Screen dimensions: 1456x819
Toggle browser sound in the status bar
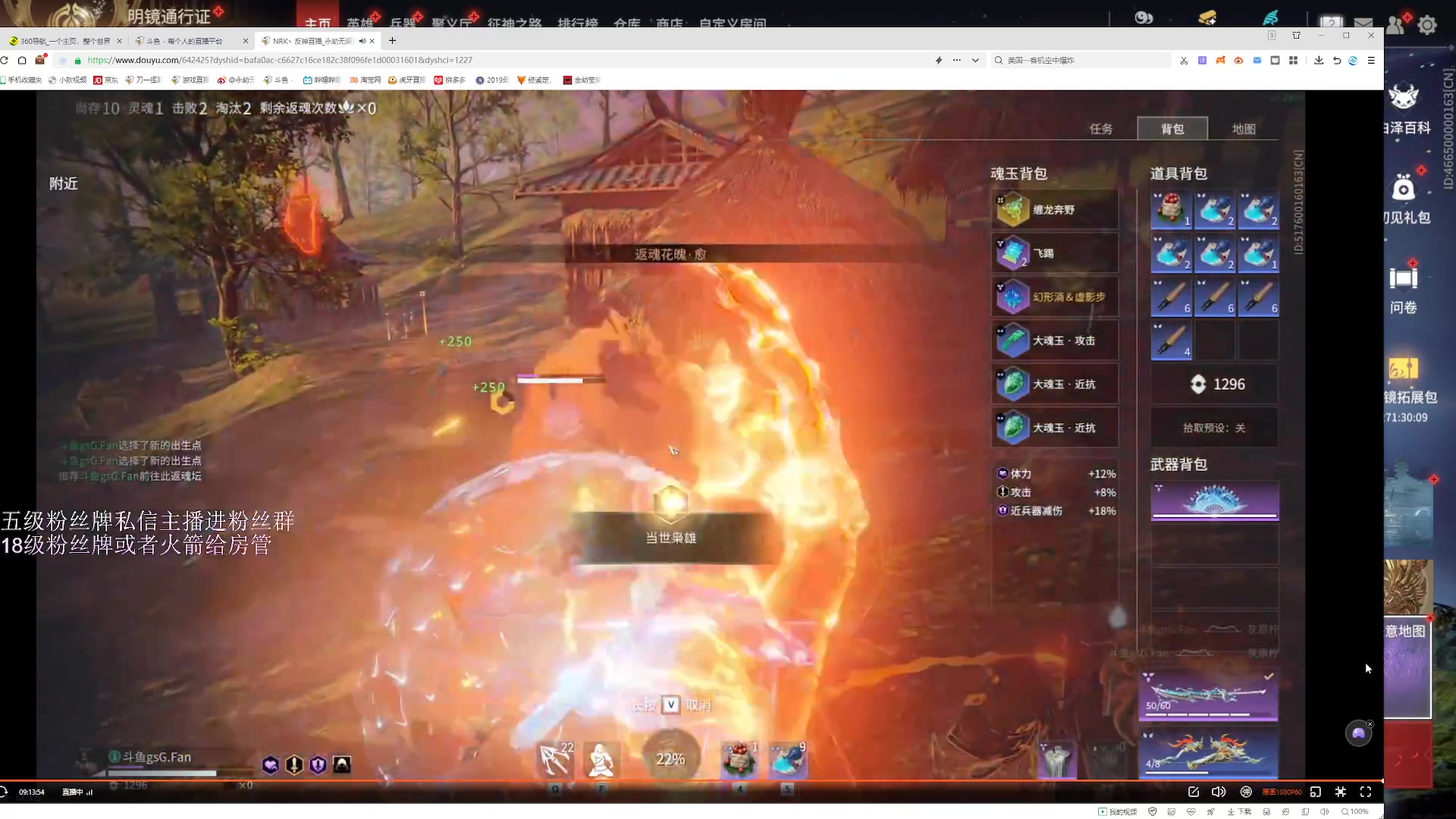[x=1324, y=811]
